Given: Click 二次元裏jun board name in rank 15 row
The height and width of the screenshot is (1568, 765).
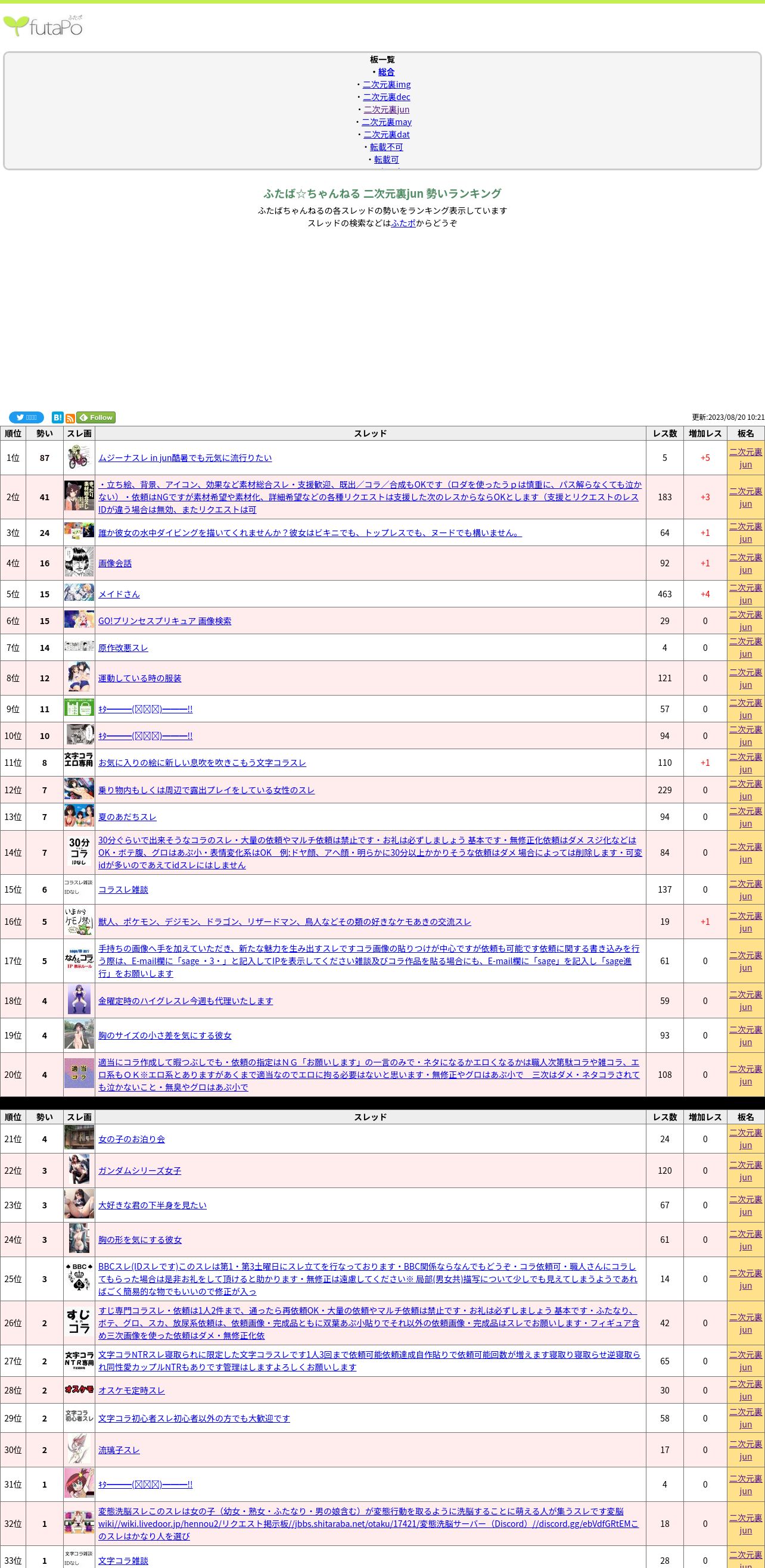Looking at the screenshot, I should [745, 889].
